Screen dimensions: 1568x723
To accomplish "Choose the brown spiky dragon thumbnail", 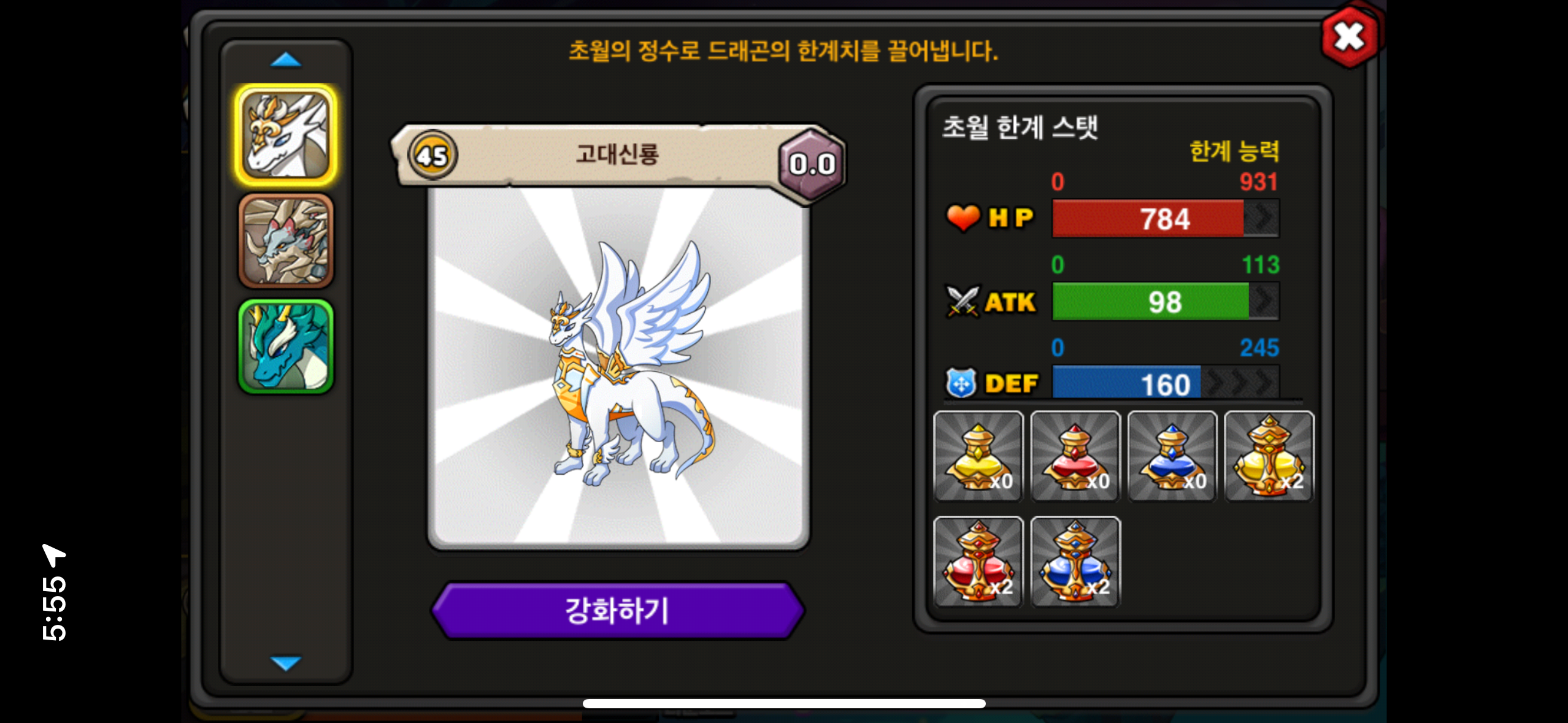I will pyautogui.click(x=286, y=241).
